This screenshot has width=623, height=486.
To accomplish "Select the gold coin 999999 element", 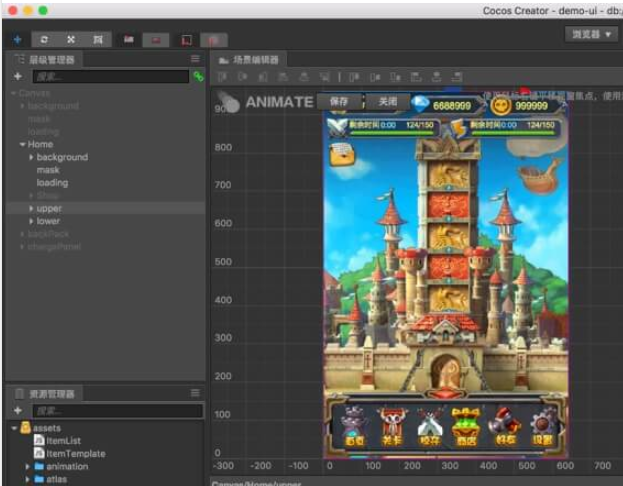I will [x=528, y=106].
